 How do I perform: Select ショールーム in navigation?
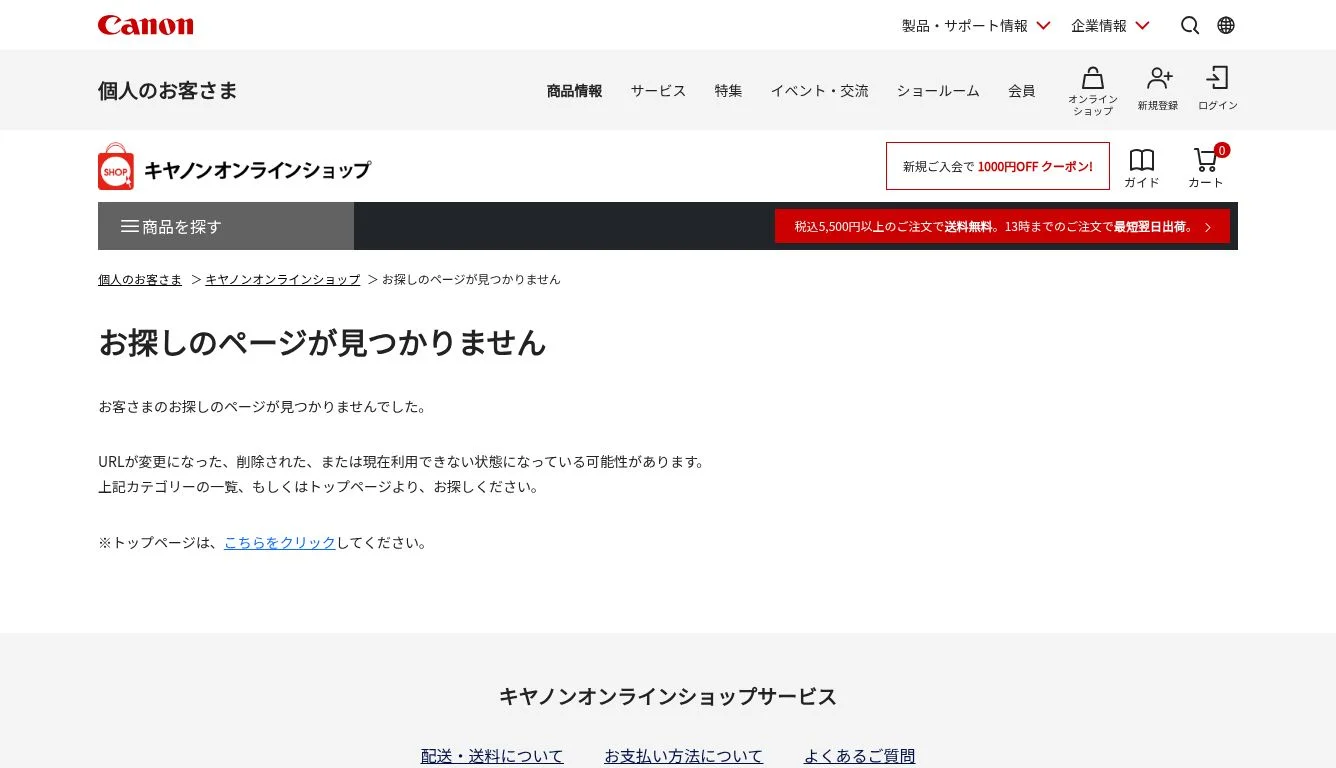tap(938, 91)
